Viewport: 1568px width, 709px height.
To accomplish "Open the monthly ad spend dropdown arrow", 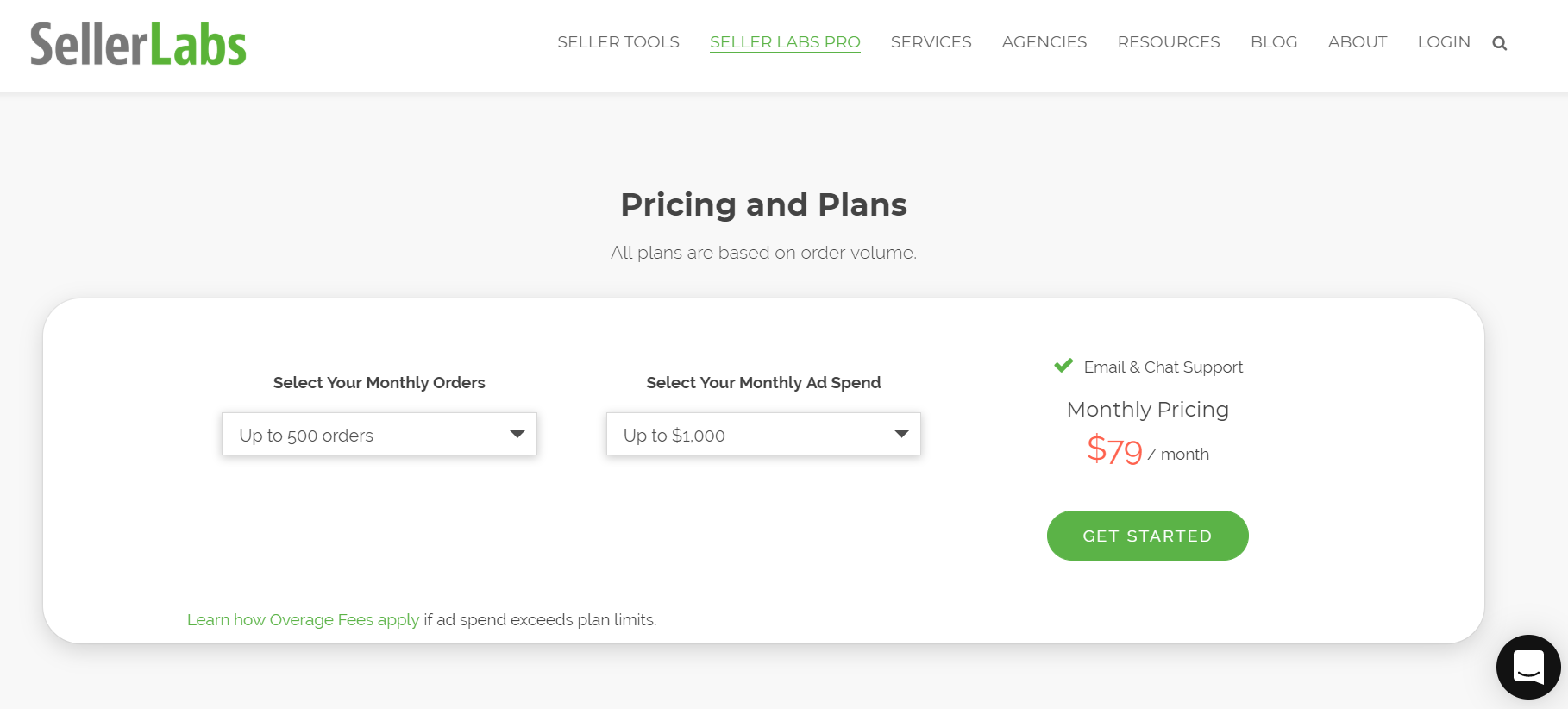I will (901, 434).
